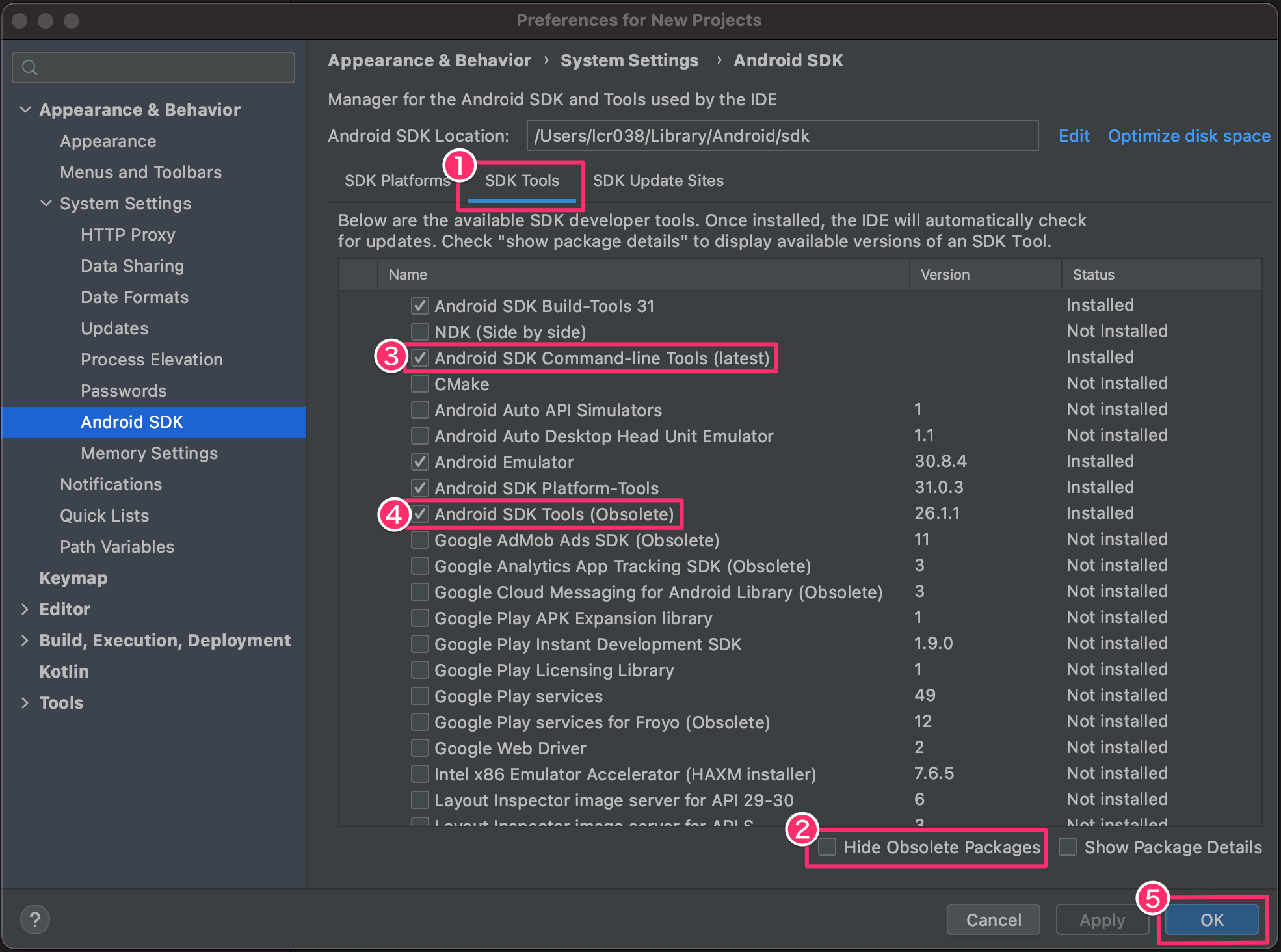Toggle Android SDK Platform-Tools checkbox

420,488
